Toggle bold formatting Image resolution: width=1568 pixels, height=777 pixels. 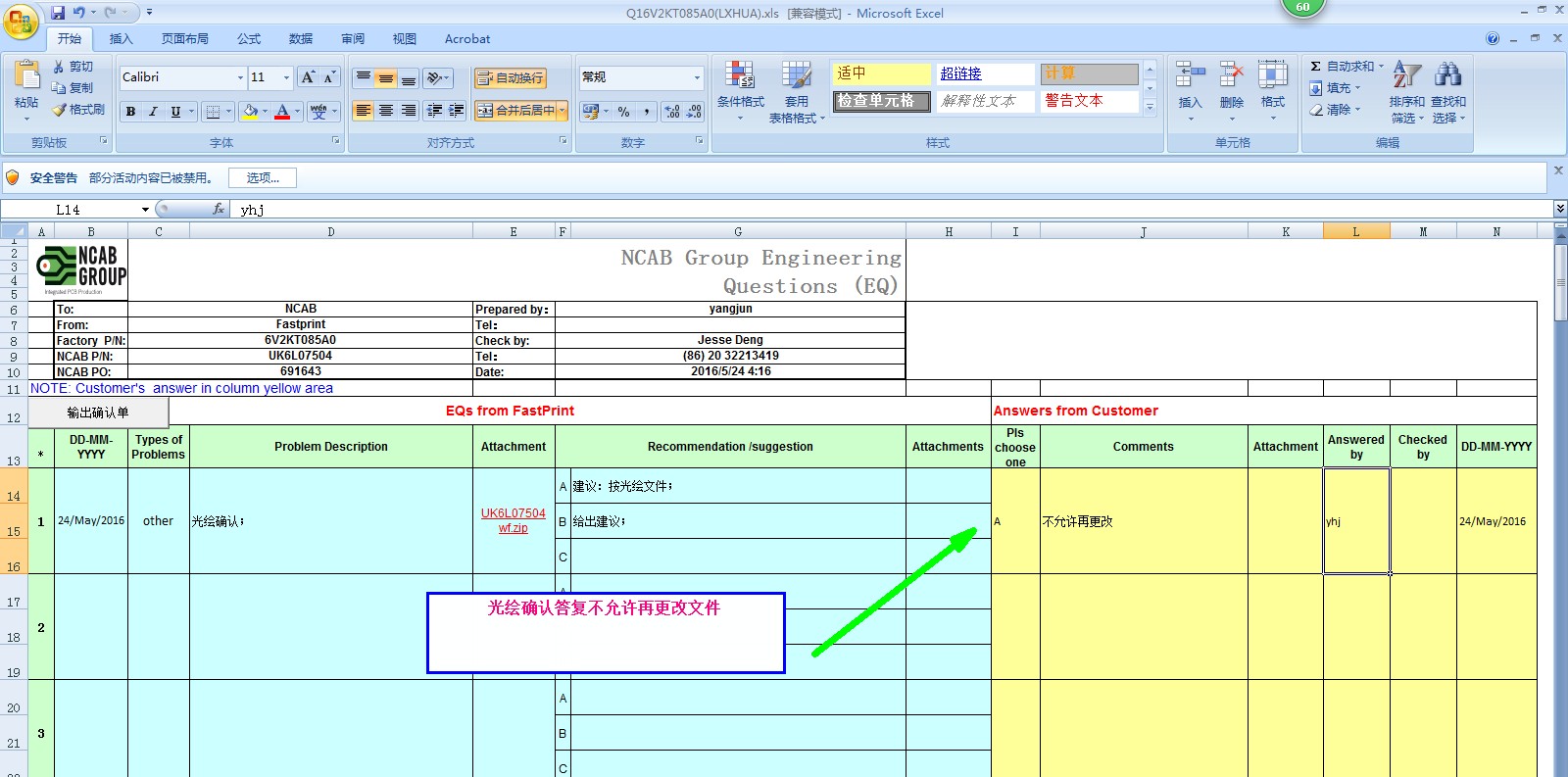click(x=130, y=112)
